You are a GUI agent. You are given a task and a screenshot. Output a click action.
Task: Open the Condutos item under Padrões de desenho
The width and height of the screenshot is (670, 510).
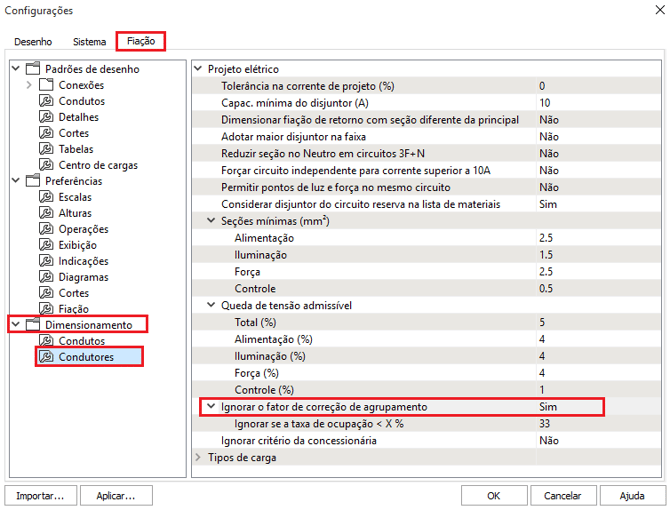point(81,101)
